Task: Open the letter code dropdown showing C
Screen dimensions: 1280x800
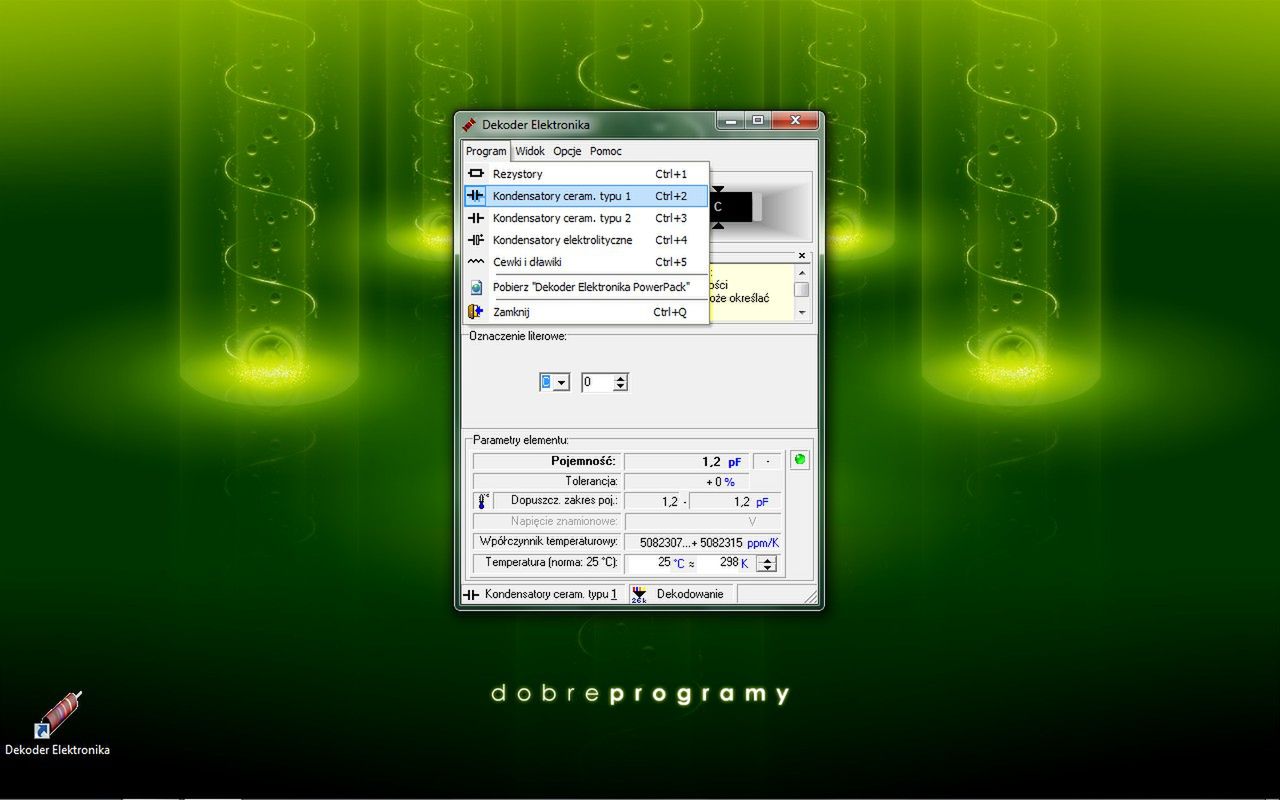Action: pyautogui.click(x=555, y=382)
